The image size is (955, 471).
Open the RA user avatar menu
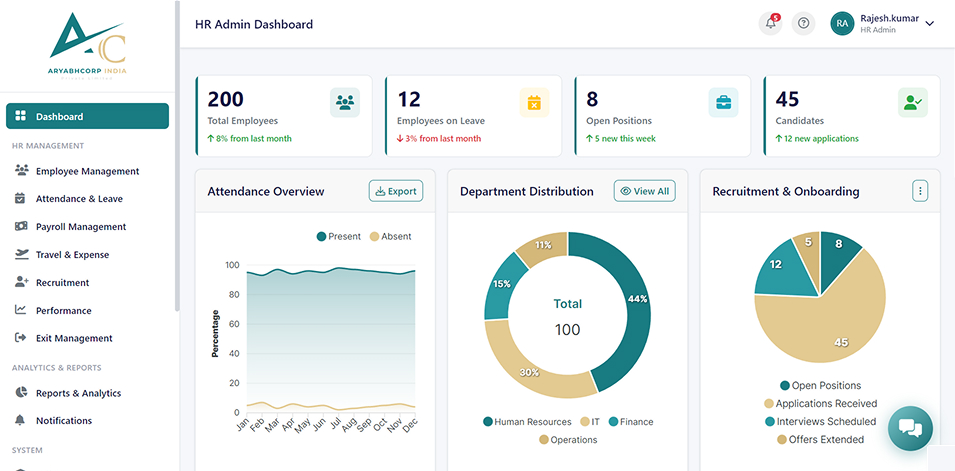tap(842, 24)
